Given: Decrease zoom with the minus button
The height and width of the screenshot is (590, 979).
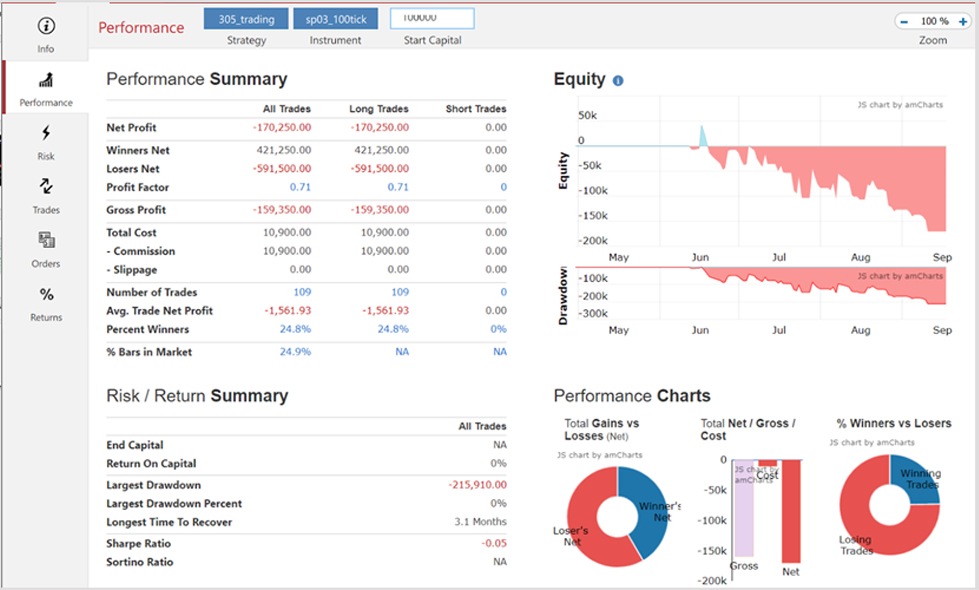Looking at the screenshot, I should tap(904, 22).
